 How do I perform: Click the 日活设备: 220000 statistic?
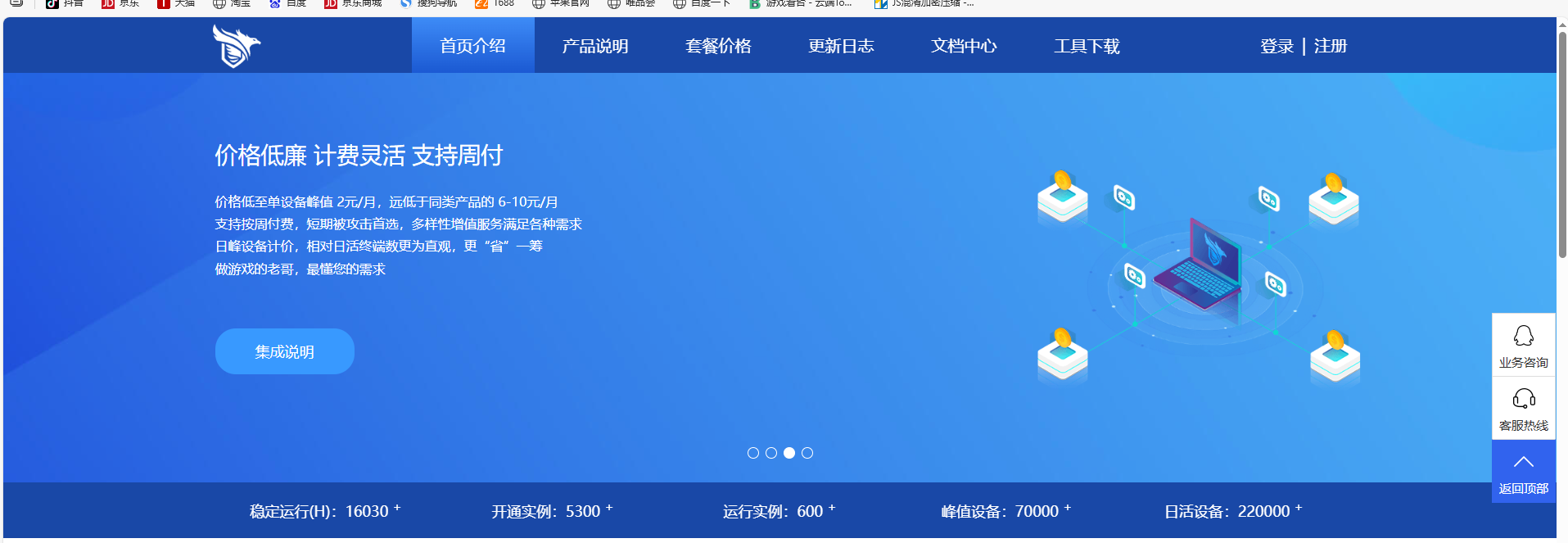(1233, 511)
